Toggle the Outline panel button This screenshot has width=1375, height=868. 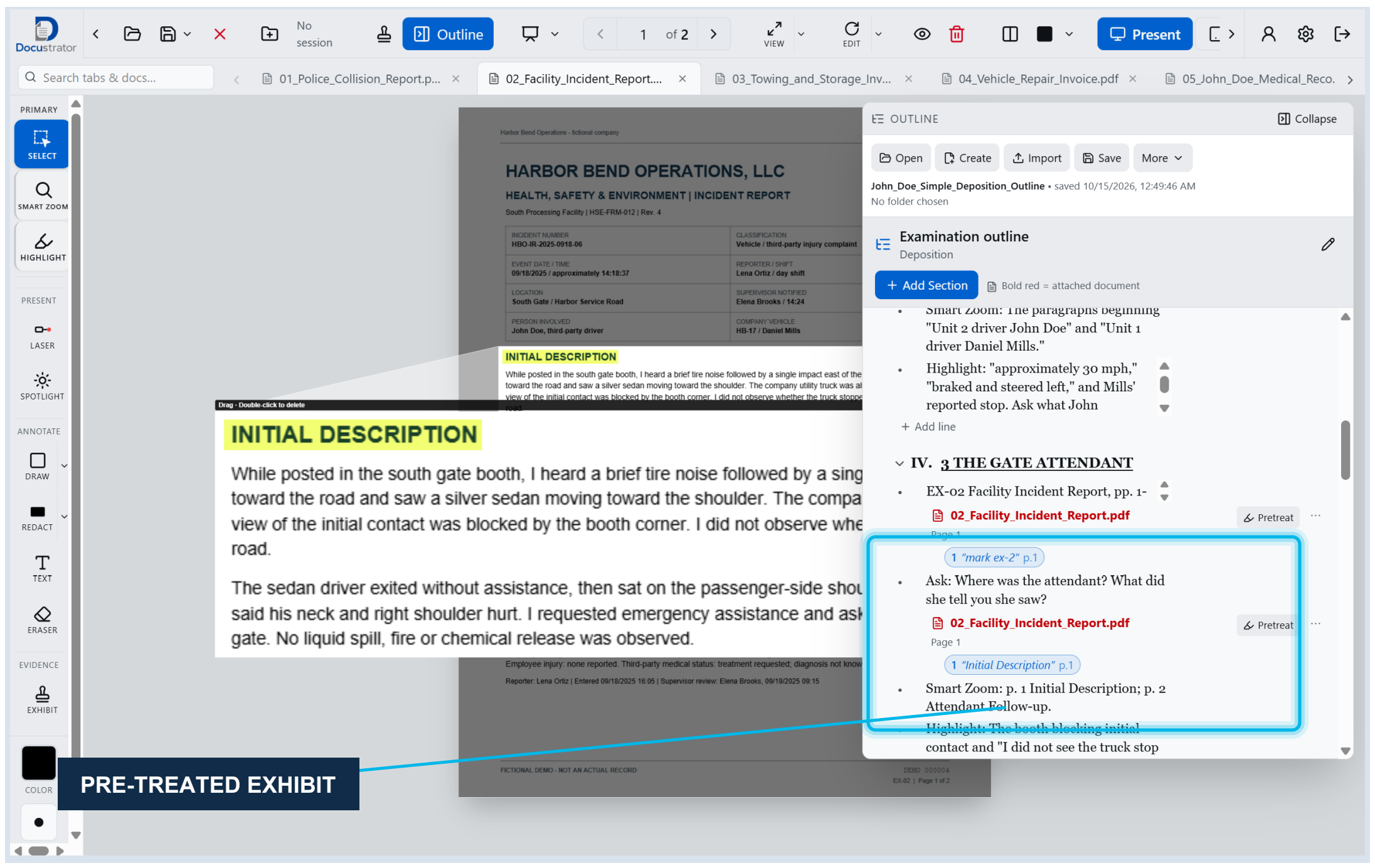coord(448,34)
